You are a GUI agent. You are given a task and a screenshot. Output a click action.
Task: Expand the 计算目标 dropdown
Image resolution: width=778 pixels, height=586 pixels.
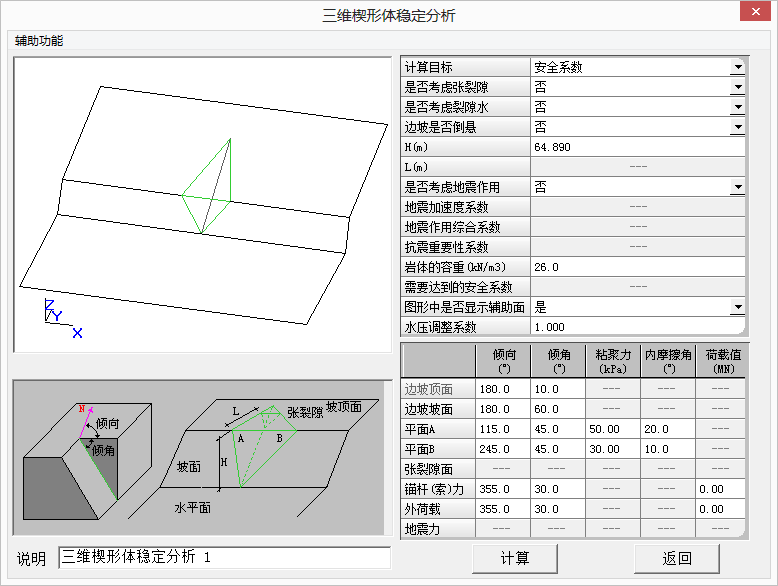737,67
